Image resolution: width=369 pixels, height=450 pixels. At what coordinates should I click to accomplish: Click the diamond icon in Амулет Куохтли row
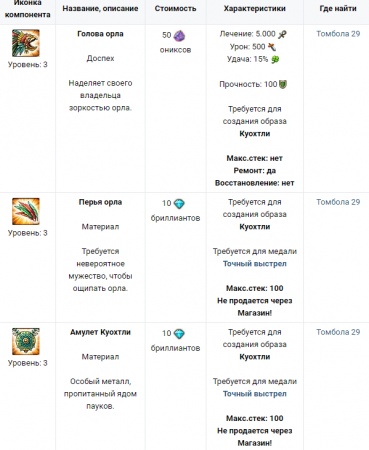pos(179,333)
